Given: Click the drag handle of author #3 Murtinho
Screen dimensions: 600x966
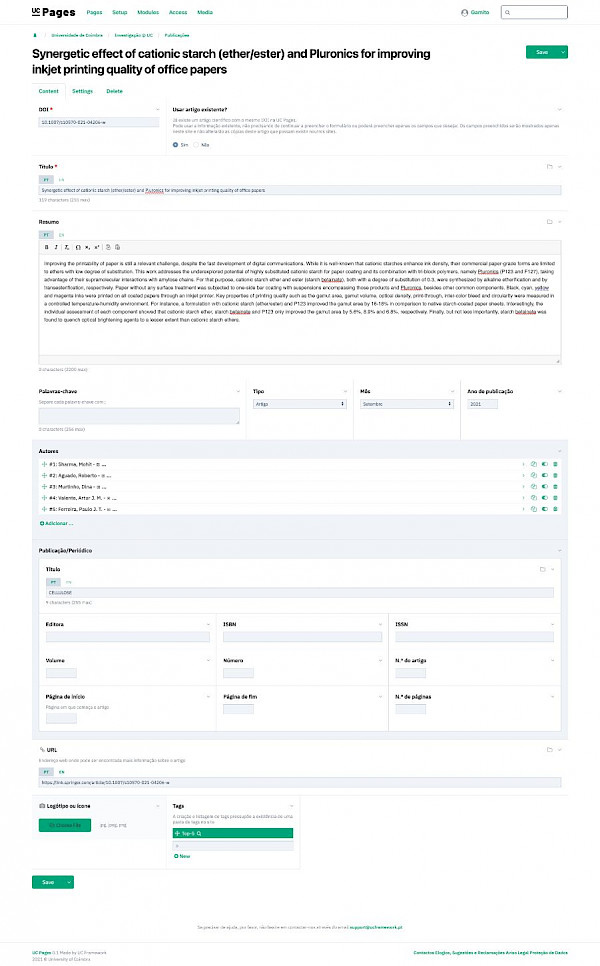Looking at the screenshot, I should coord(44,486).
